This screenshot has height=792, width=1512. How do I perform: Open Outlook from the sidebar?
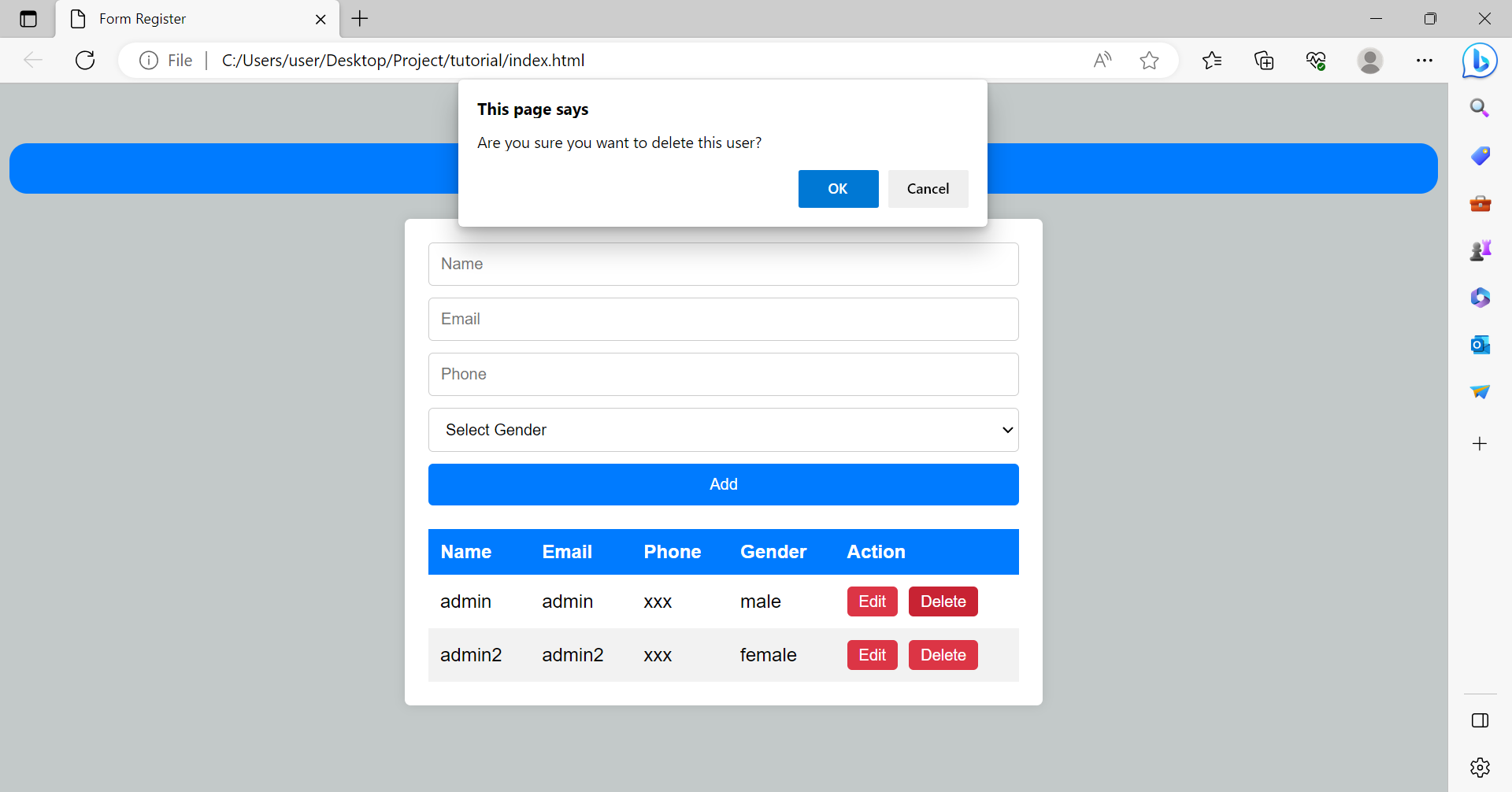[1480, 344]
